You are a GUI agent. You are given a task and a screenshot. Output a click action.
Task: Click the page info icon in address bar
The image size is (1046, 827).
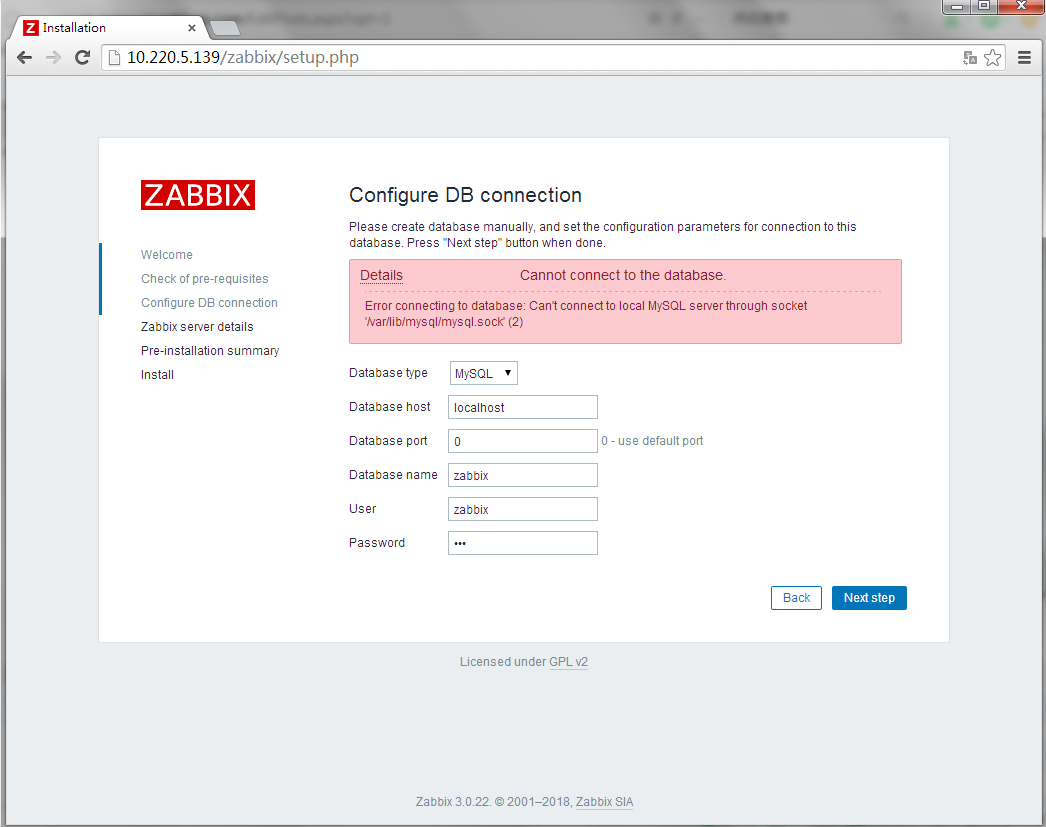point(115,58)
